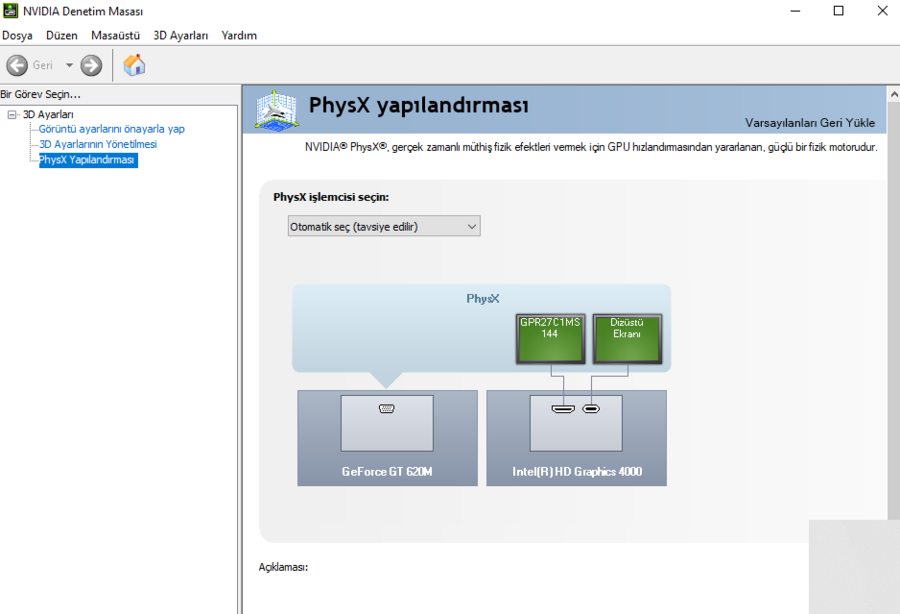Viewport: 900px width, 614px height.
Task: Click the PhysX label in diagram
Action: (x=483, y=299)
